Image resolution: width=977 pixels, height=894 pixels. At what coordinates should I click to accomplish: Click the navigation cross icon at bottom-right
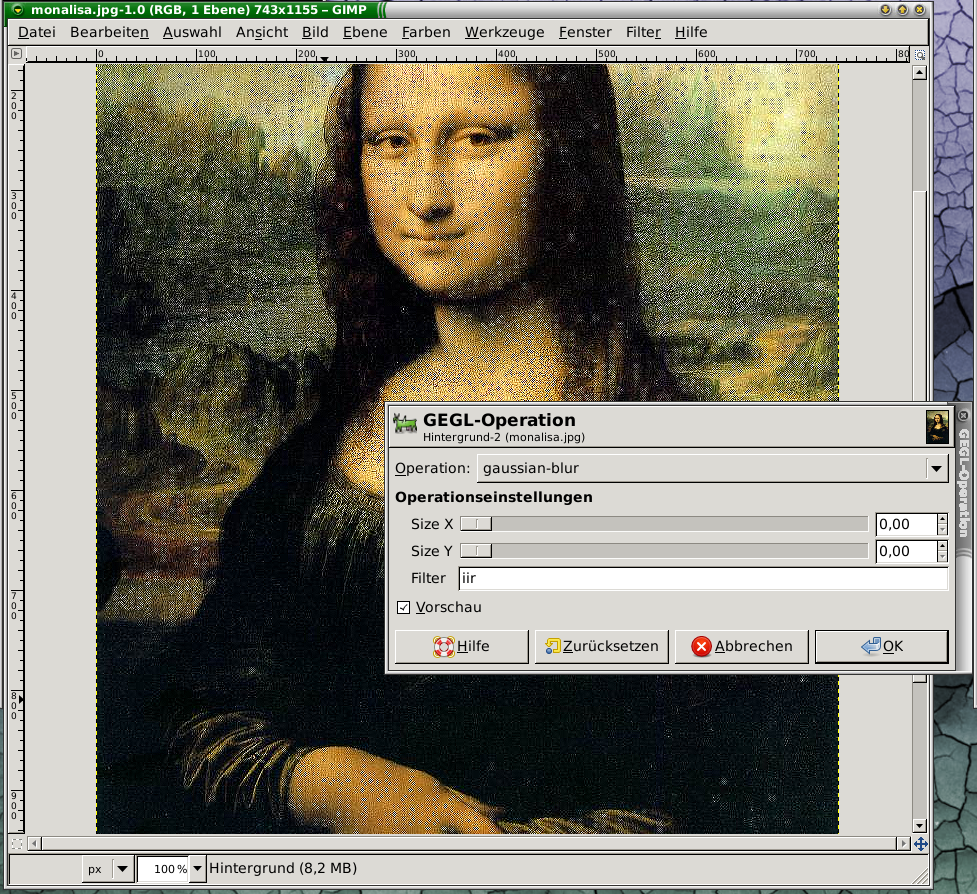click(920, 844)
